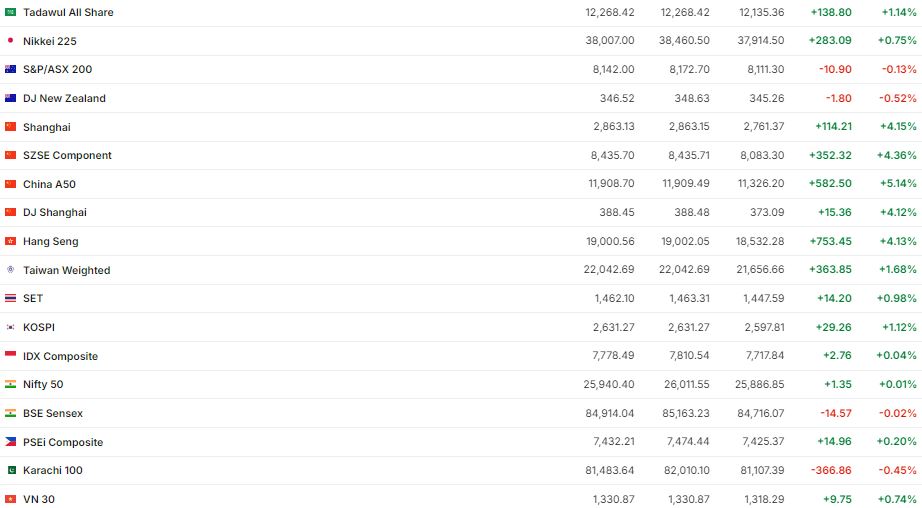Open the DJ Shanghai index link
Viewport: 922px width, 508px height.
[55, 212]
